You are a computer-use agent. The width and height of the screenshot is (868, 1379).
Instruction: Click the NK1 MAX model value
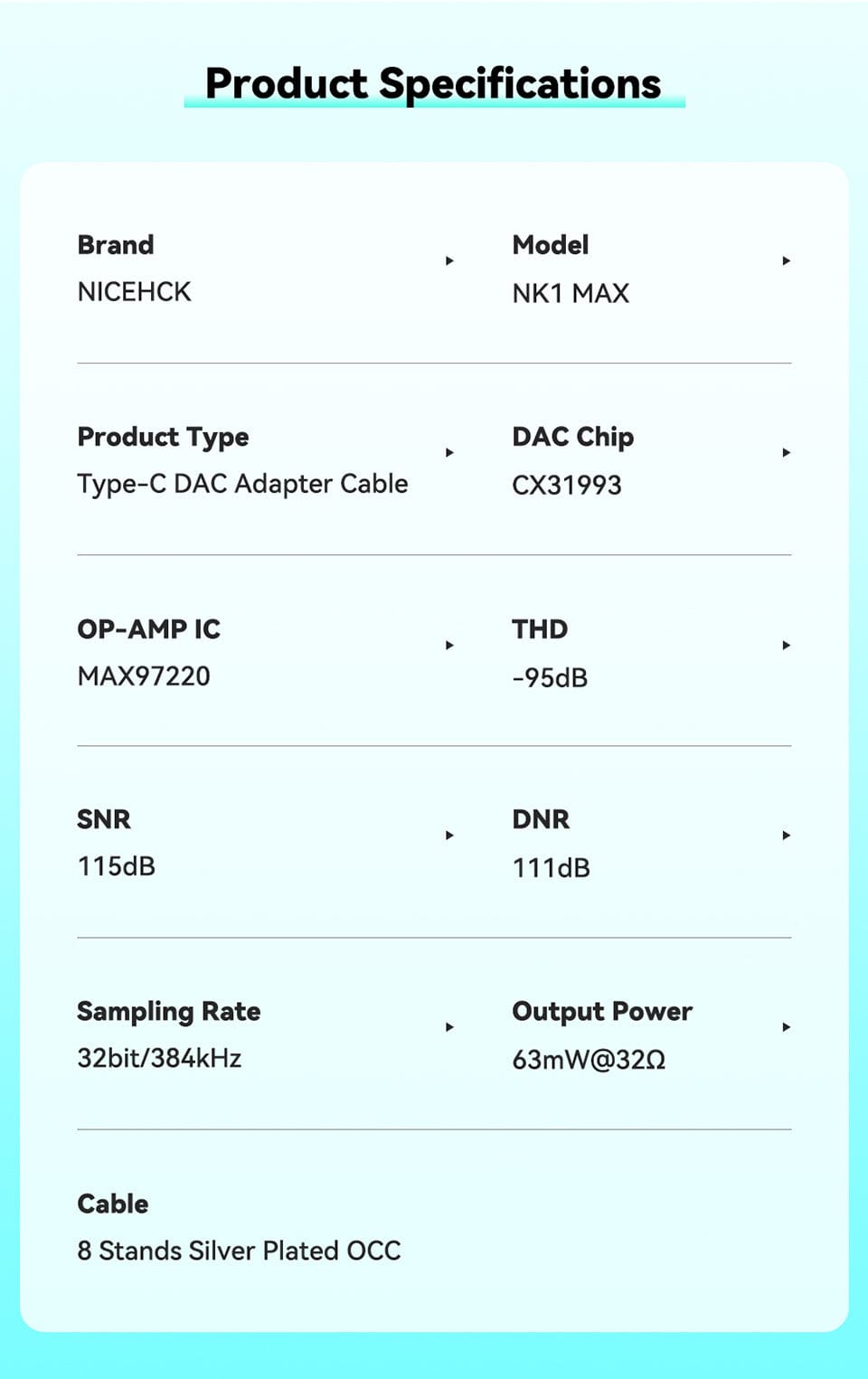(x=571, y=293)
